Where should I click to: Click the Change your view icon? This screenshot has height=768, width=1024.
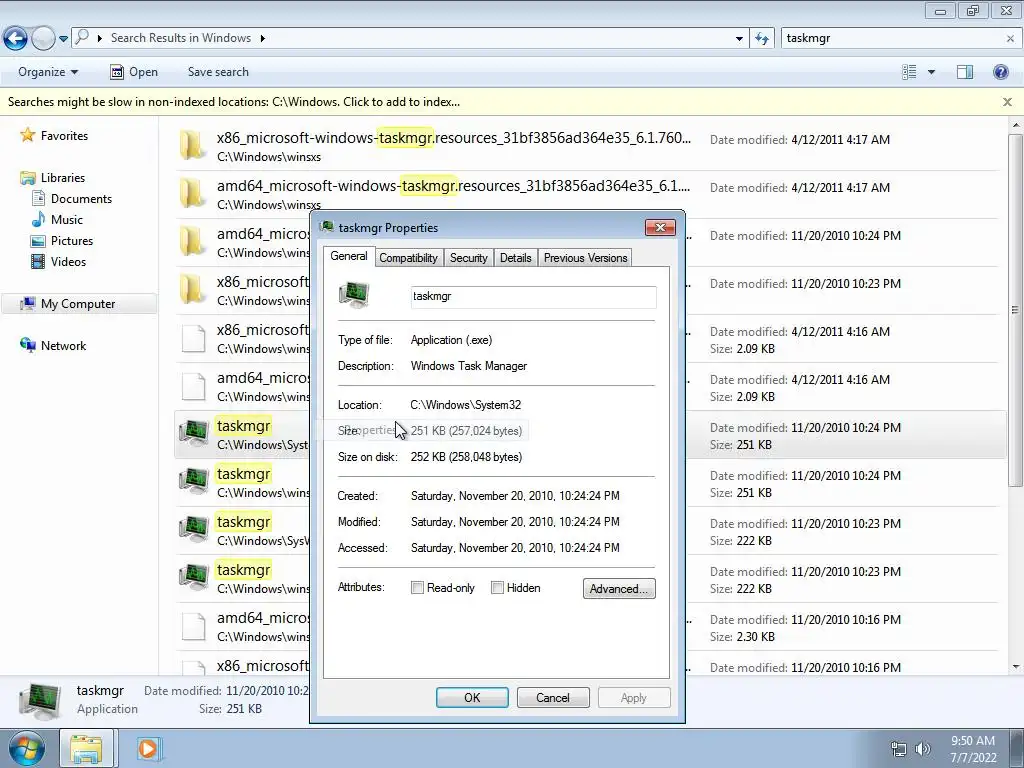point(909,72)
